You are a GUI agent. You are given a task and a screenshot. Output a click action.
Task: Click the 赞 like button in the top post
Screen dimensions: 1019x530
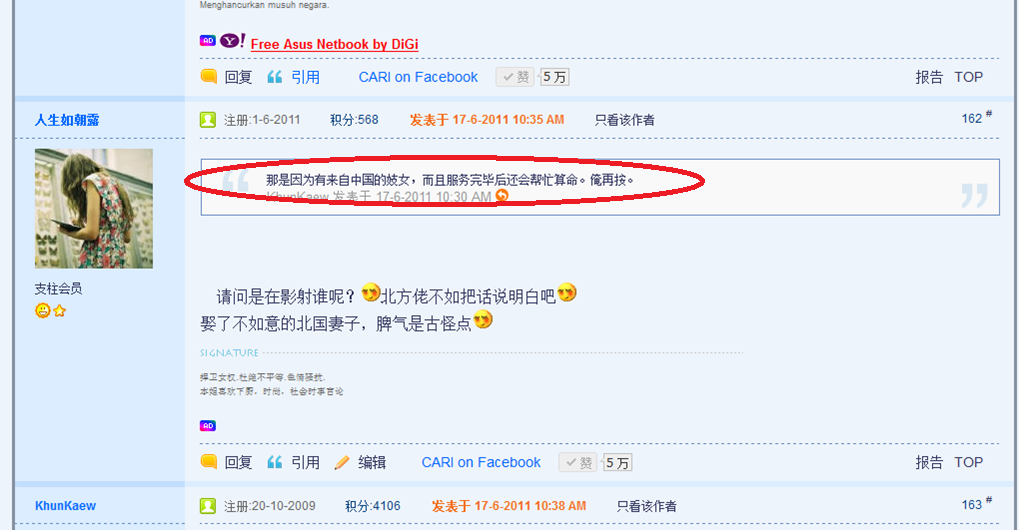coord(515,77)
